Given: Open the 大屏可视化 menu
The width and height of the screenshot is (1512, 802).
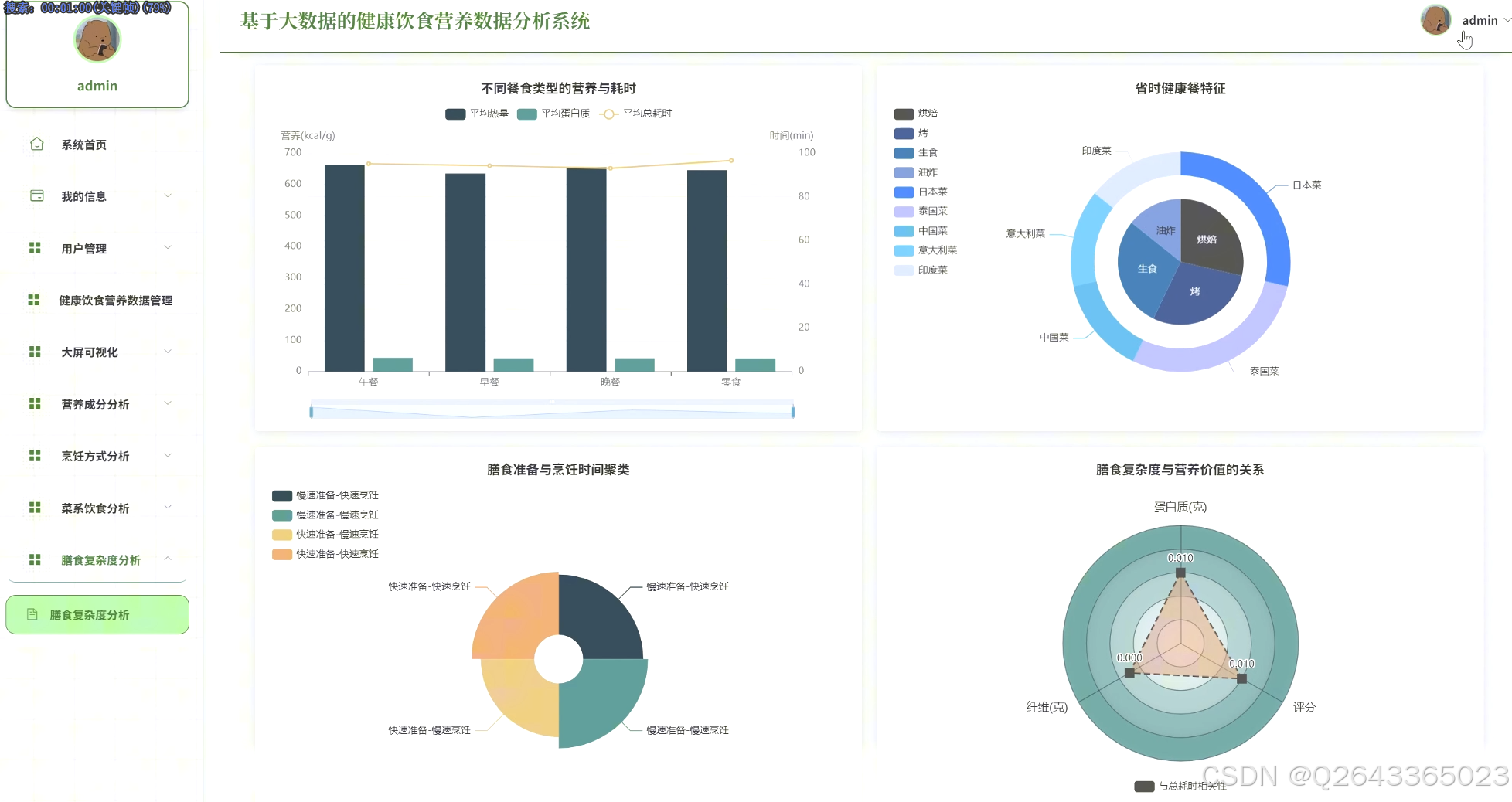Looking at the screenshot, I should tap(97, 352).
